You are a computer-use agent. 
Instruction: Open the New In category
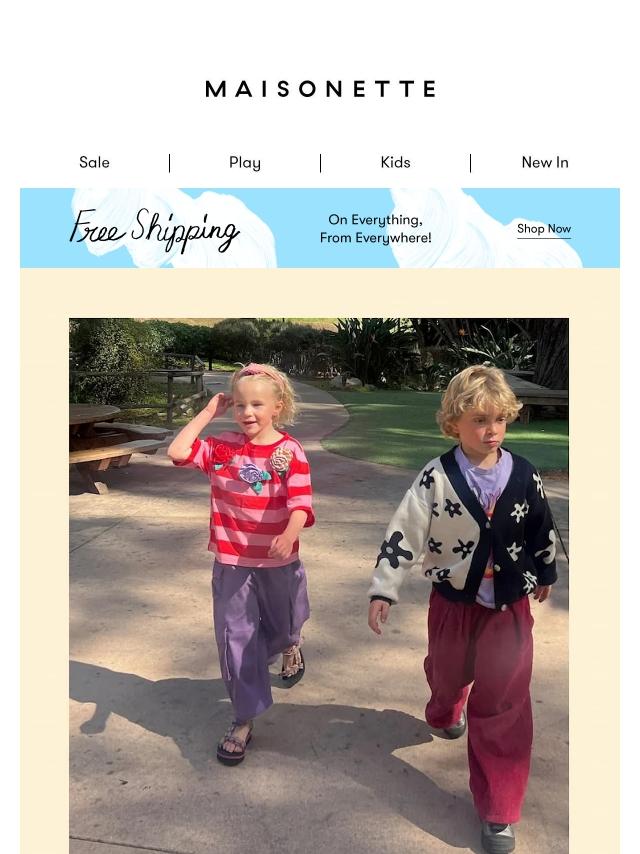(545, 162)
